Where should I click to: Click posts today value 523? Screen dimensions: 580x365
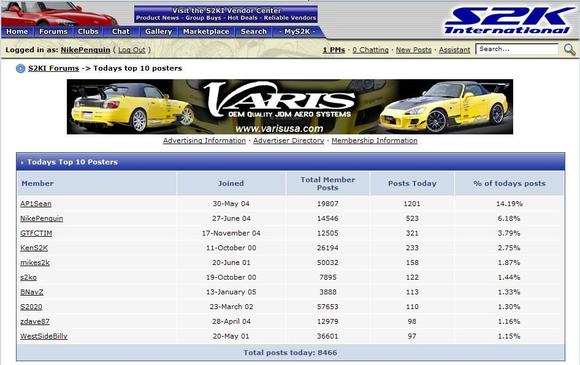point(412,219)
